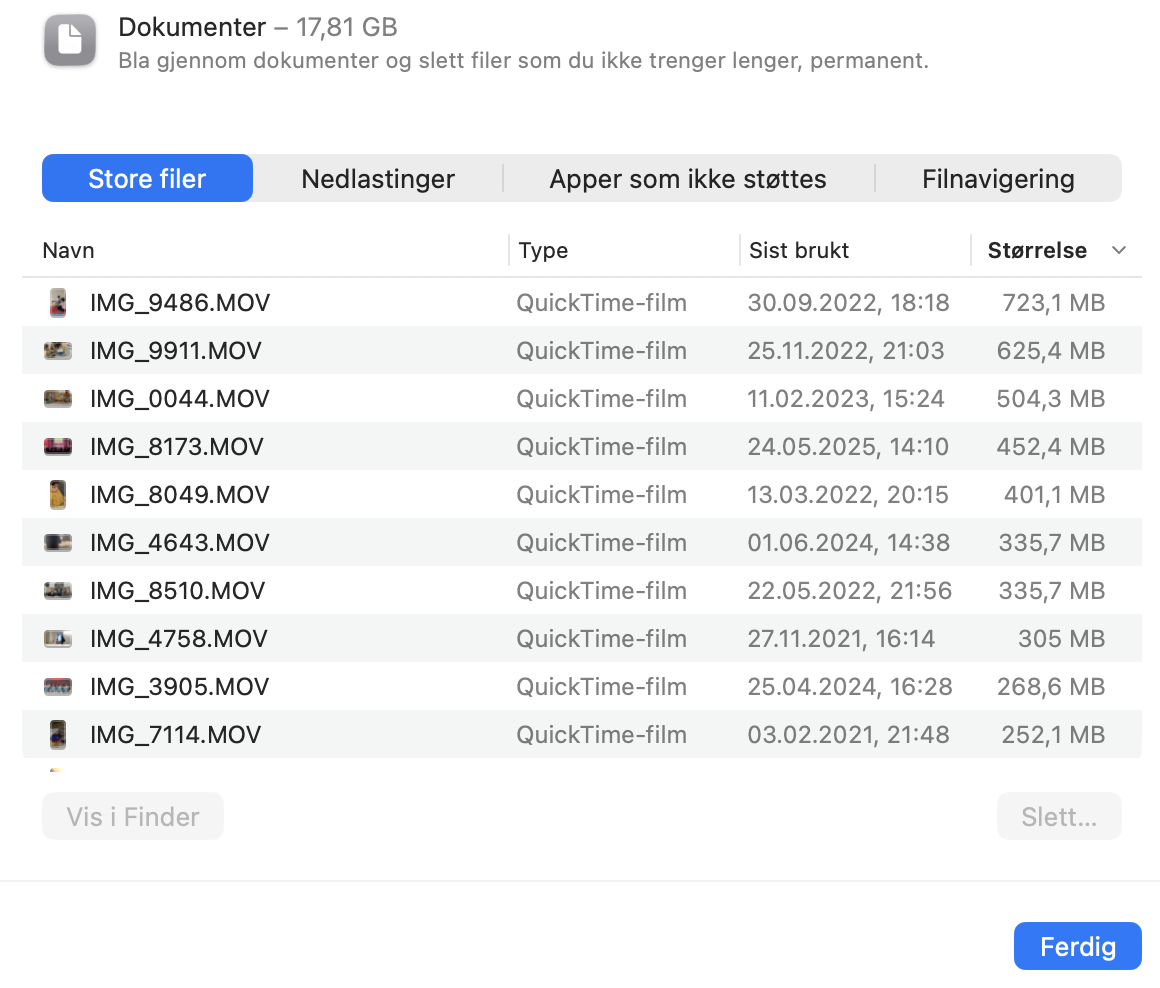Select the file name IMG_9486.MOV
This screenshot has height=988, width=1160.
[180, 302]
